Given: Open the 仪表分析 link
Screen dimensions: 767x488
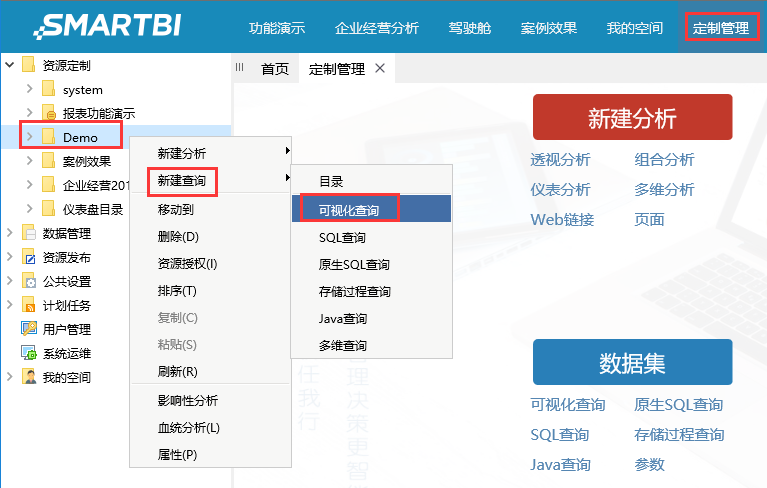Looking at the screenshot, I should [561, 189].
